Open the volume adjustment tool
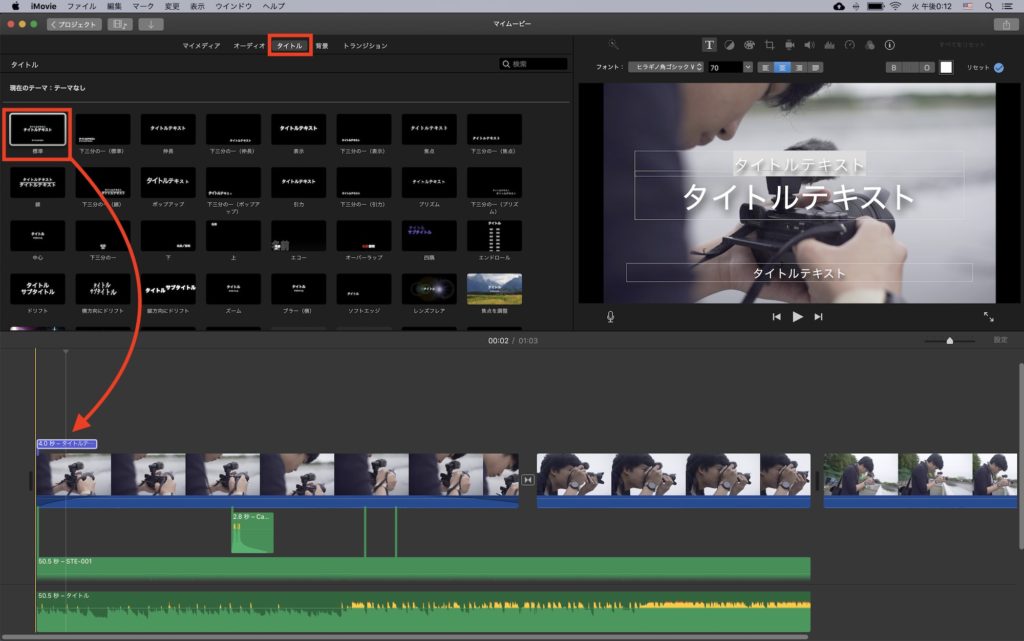This screenshot has height=641, width=1024. 809,45
